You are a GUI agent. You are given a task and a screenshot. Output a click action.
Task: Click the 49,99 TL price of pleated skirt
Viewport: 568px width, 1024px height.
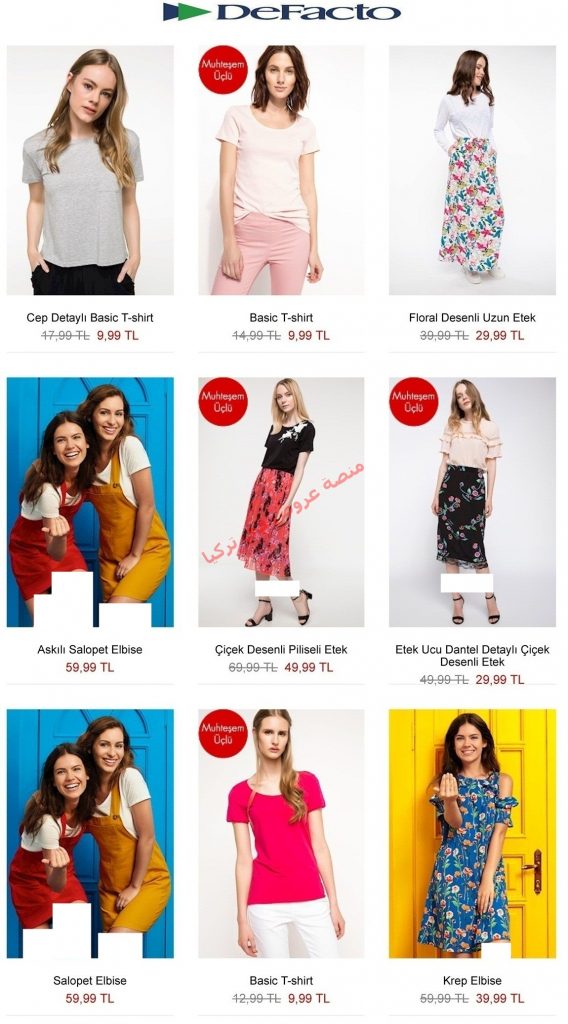tap(309, 667)
